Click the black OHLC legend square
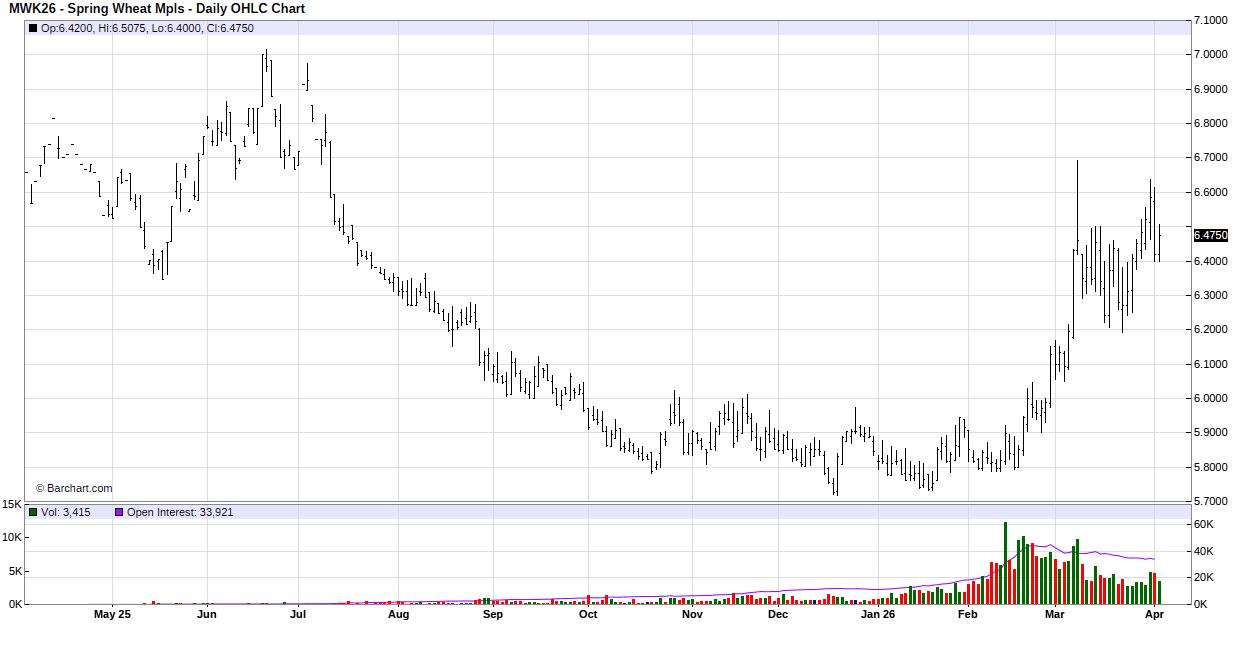Image resolution: width=1236 pixels, height=645 pixels. coord(33,28)
